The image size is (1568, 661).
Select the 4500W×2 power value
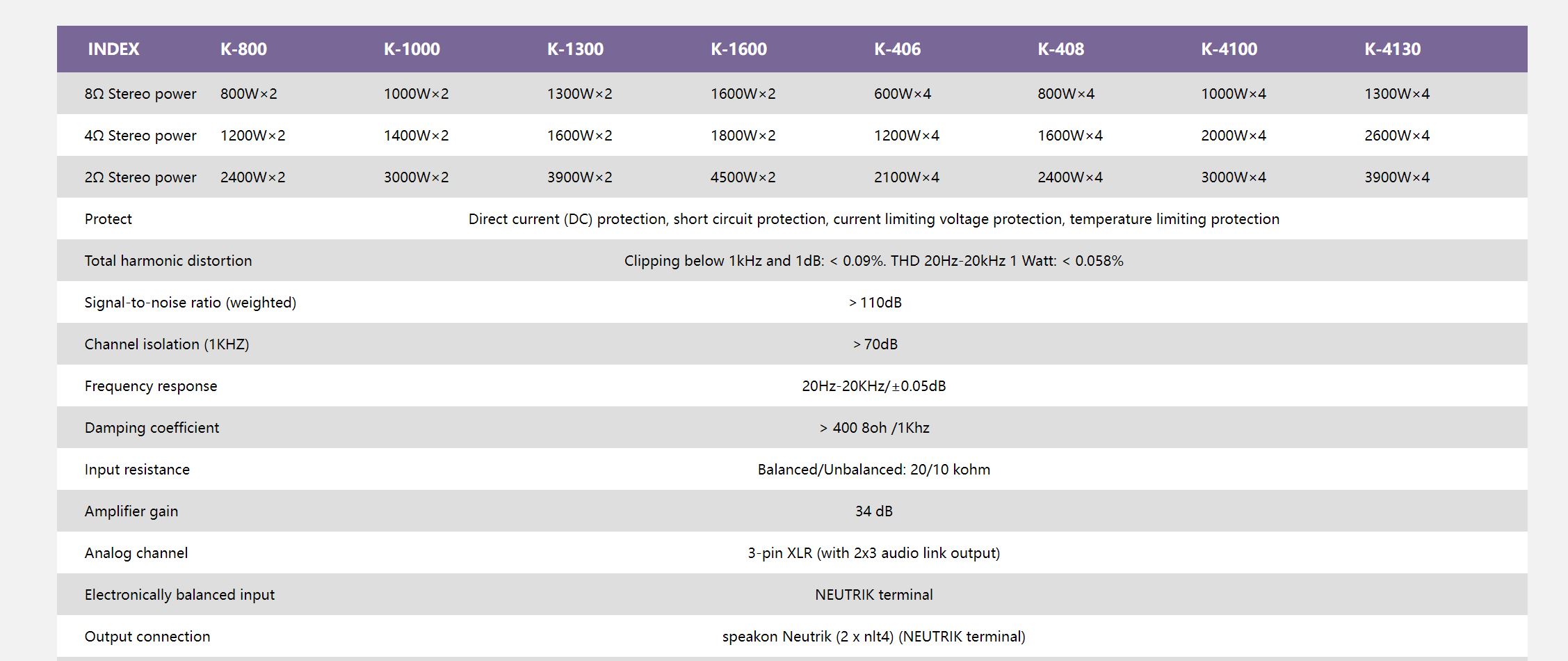click(x=743, y=177)
